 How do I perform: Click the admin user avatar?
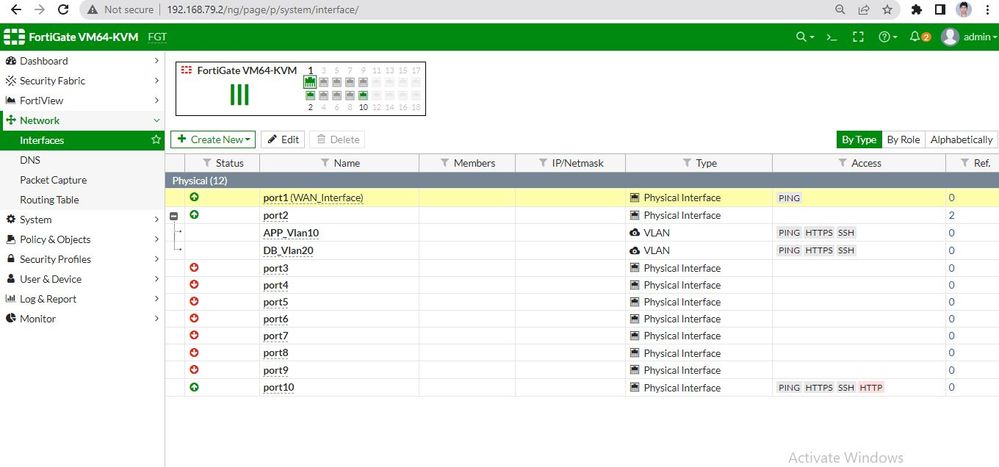(950, 37)
